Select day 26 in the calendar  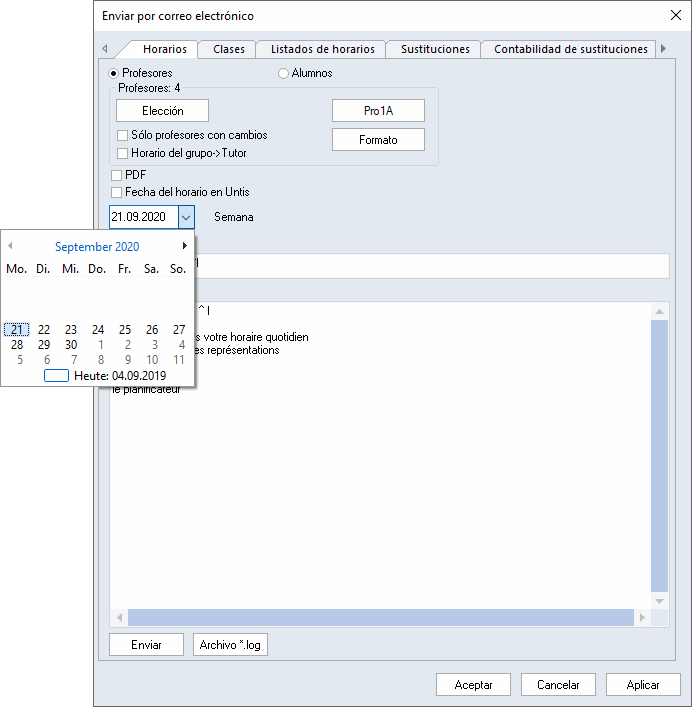tap(152, 330)
